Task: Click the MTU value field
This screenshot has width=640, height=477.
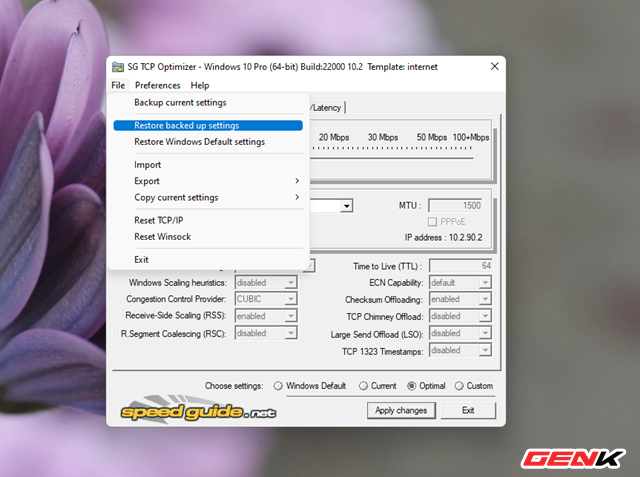Action: point(455,206)
